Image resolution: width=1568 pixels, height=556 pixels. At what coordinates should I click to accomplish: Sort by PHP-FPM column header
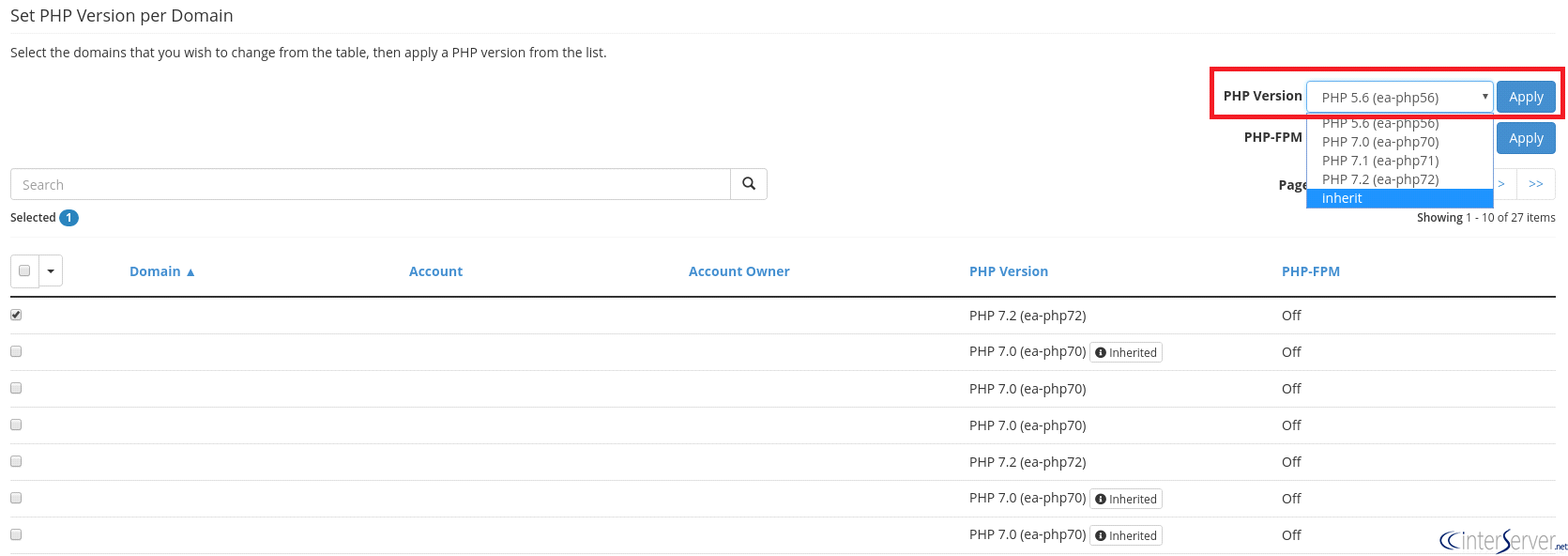[1311, 271]
